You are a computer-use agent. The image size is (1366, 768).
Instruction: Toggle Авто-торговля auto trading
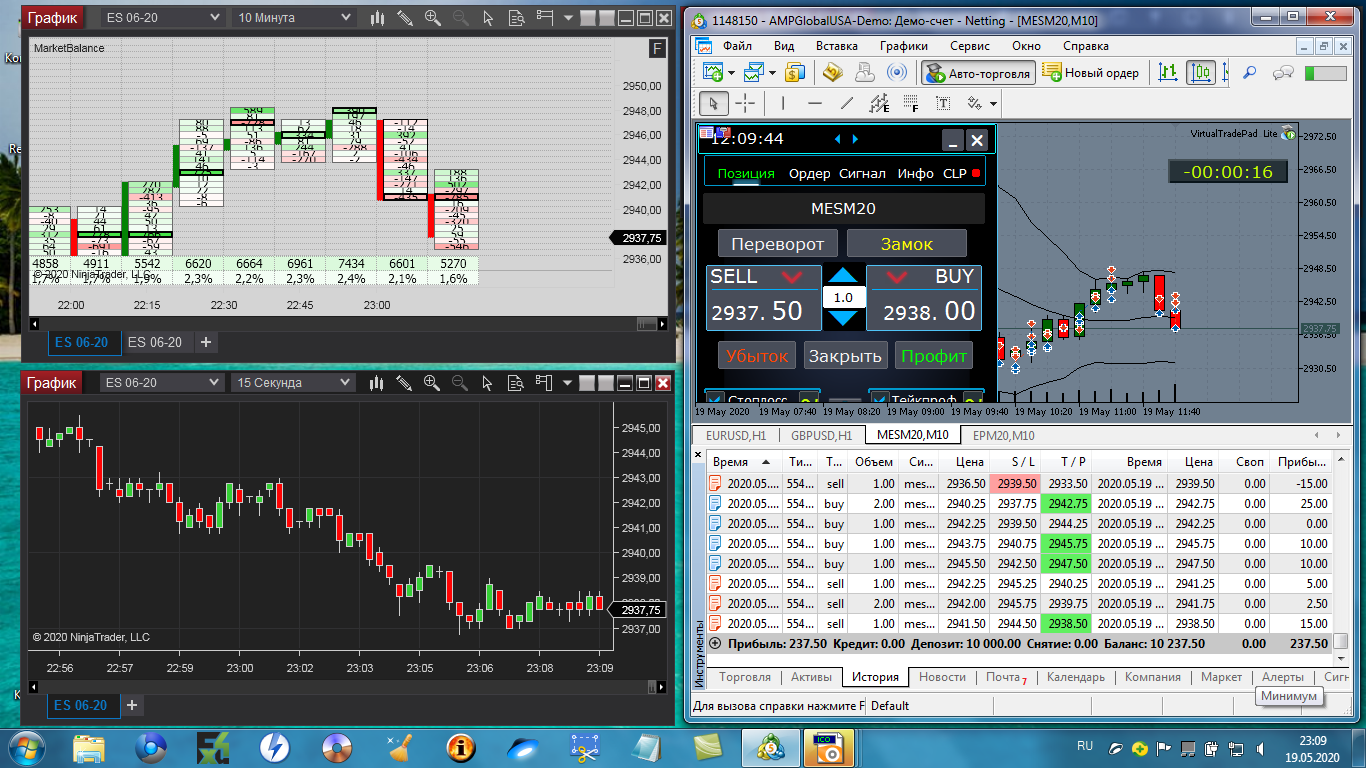[x=977, y=72]
